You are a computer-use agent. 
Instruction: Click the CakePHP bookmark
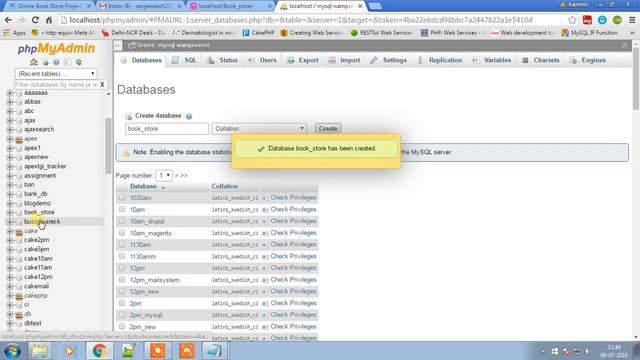pyautogui.click(x=258, y=33)
